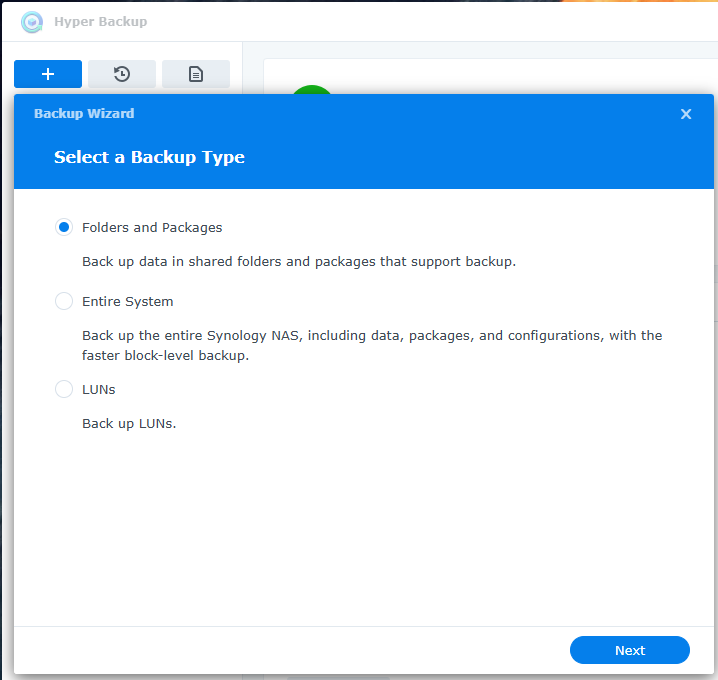Viewport: 718px width, 680px height.
Task: Select the LUNs radio button
Action: coord(64,389)
